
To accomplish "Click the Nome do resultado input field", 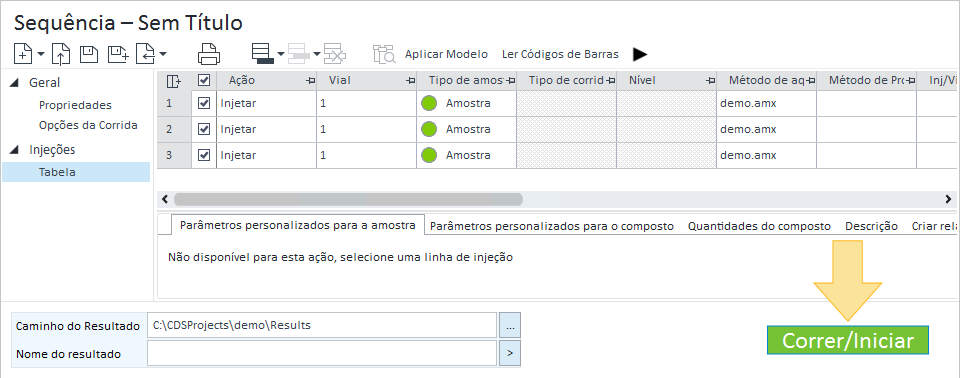I will click(x=321, y=353).
